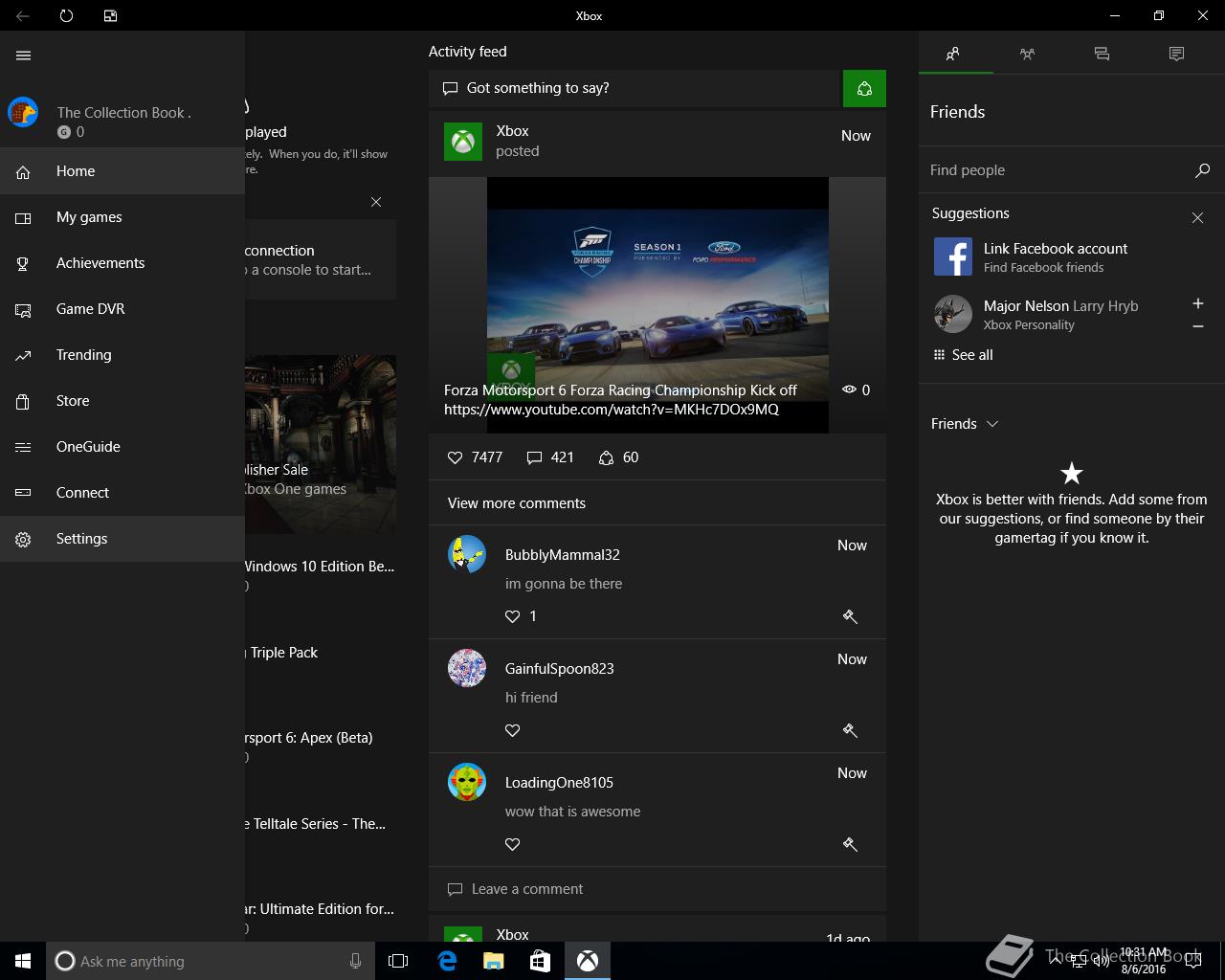Open the Xbox poster avatar on the Forza post

point(463,142)
